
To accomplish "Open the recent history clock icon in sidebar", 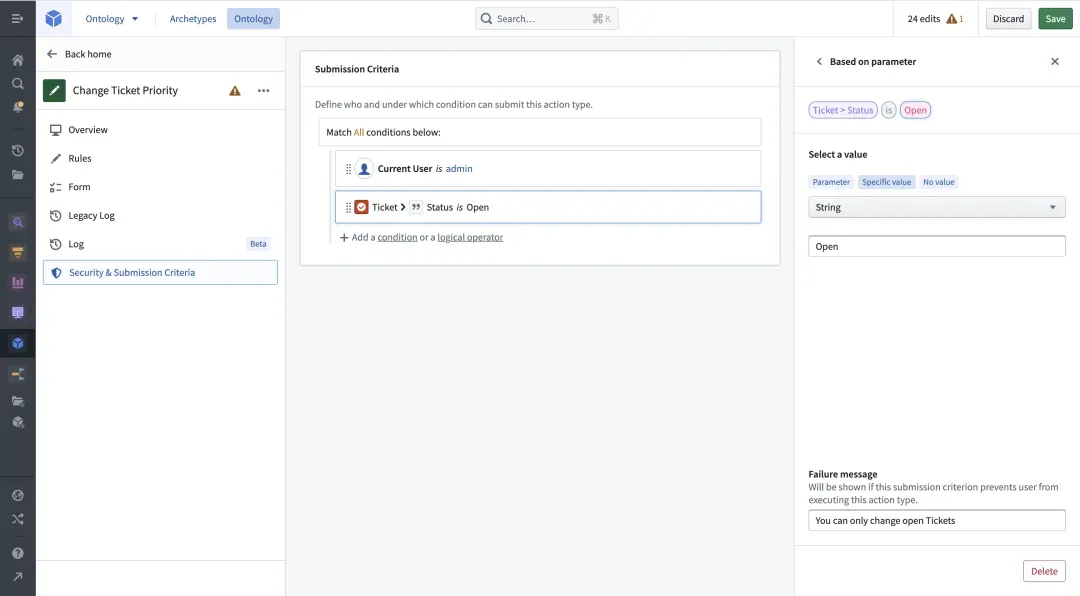I will 17,151.
